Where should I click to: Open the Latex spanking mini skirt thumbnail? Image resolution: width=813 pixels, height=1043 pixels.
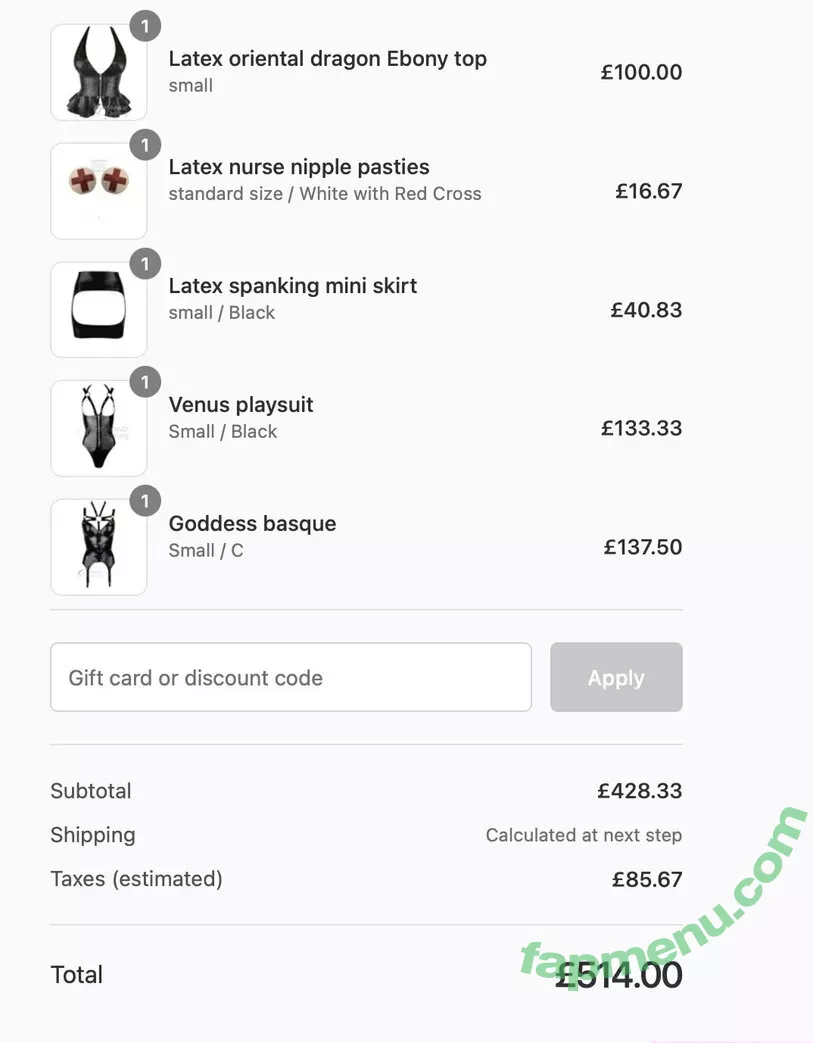coord(98,310)
